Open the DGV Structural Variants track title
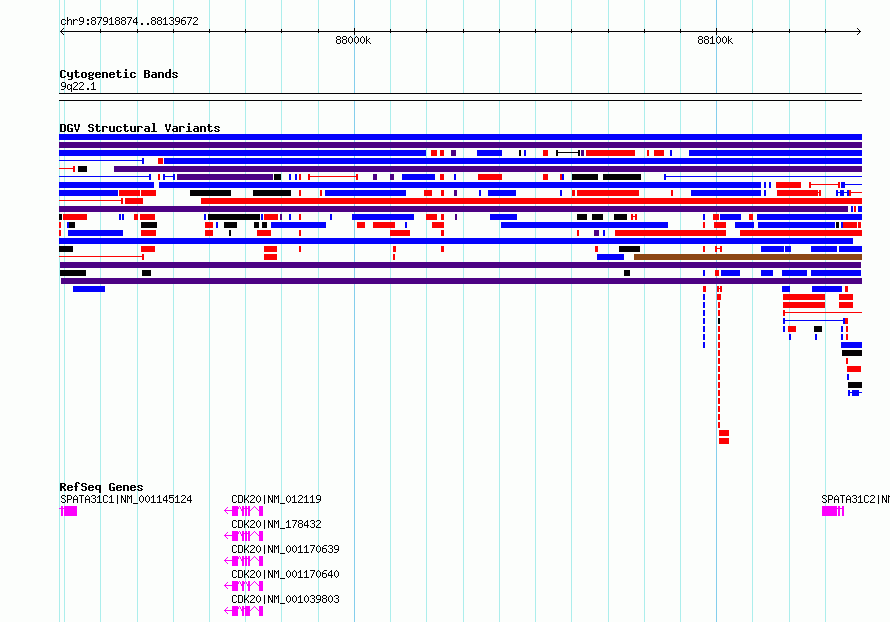Screen dimensions: 890x622 point(140,128)
